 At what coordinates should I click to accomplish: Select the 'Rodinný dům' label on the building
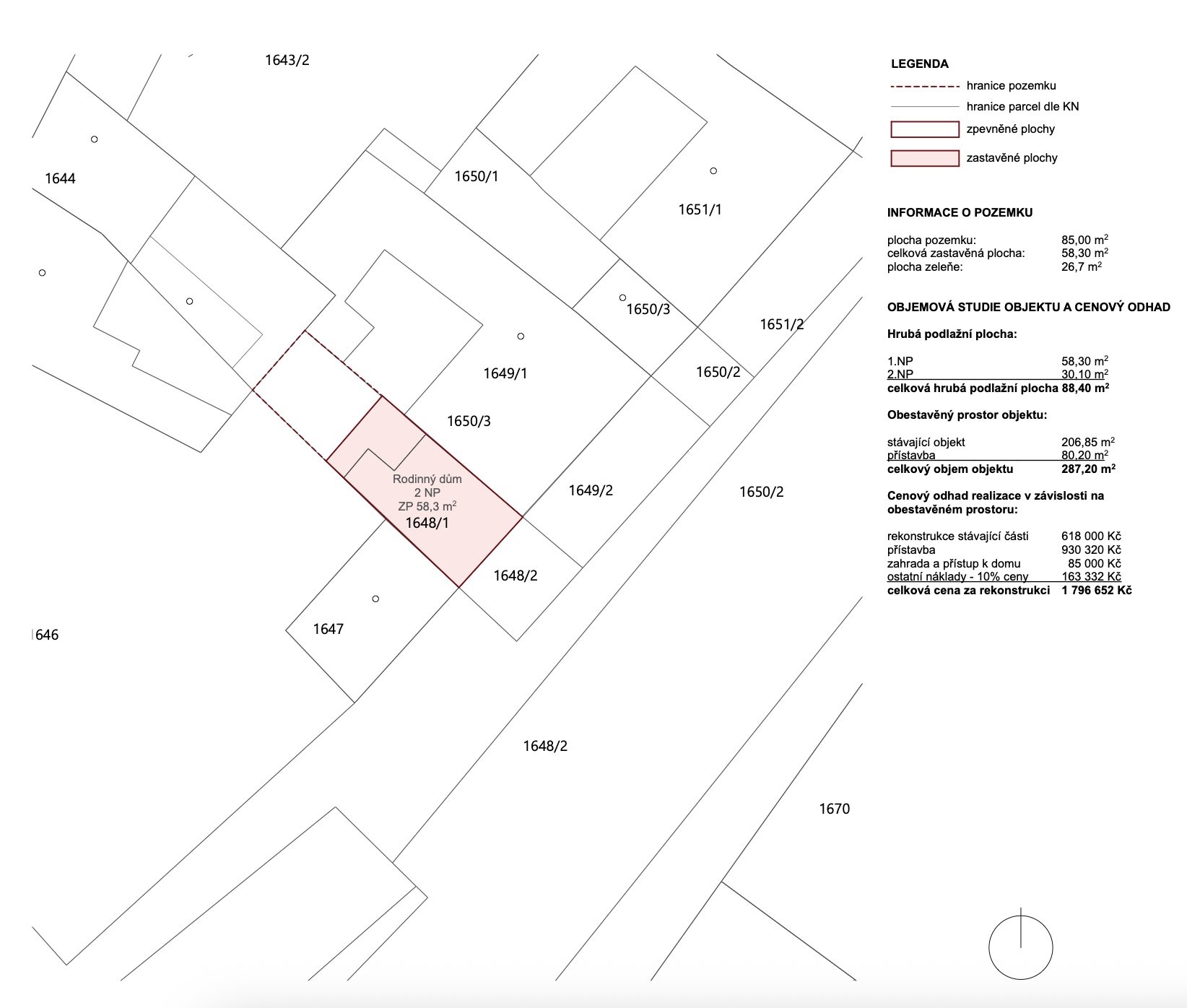tap(427, 479)
